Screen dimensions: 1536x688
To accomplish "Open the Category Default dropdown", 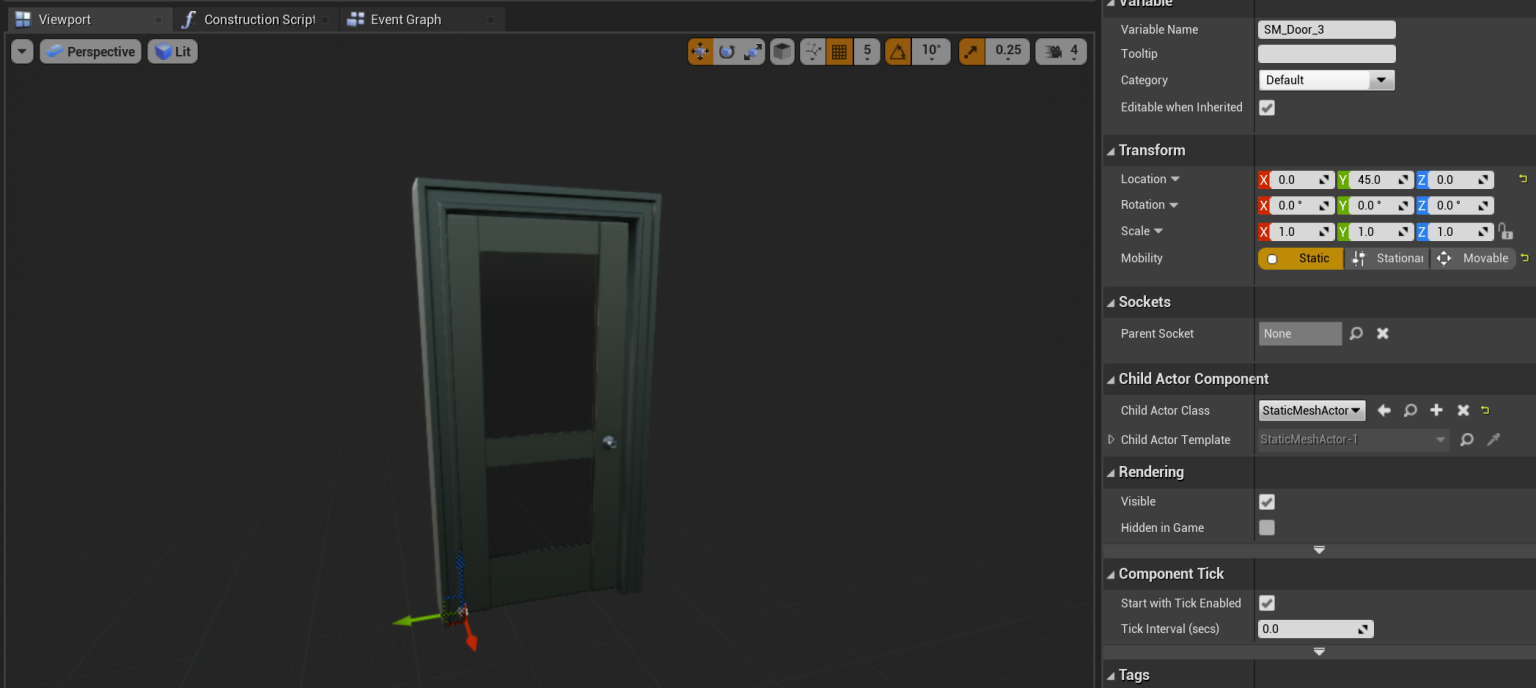I will point(1326,80).
